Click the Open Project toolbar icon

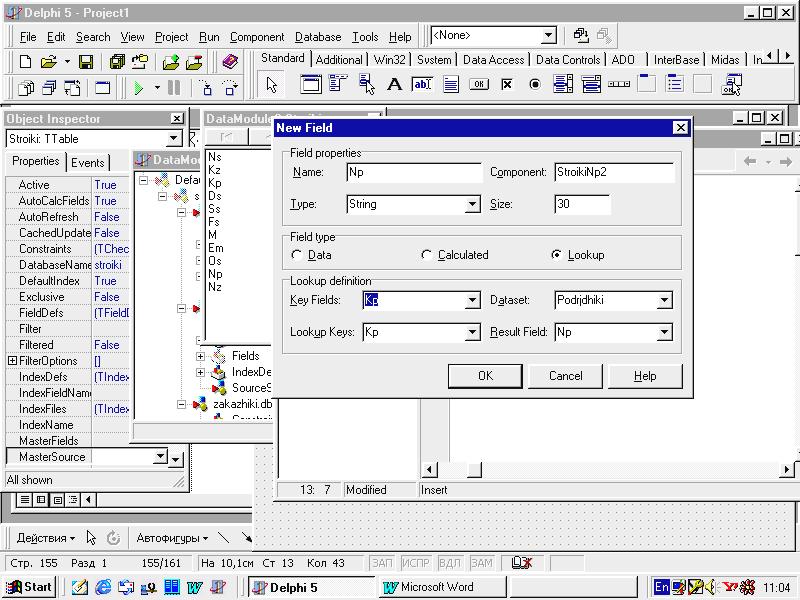click(x=140, y=62)
